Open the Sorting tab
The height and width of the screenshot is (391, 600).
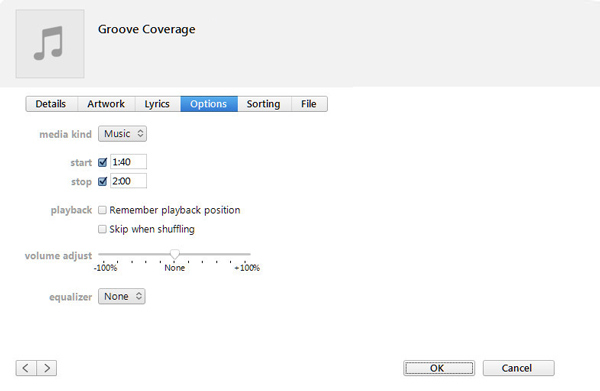(x=264, y=104)
